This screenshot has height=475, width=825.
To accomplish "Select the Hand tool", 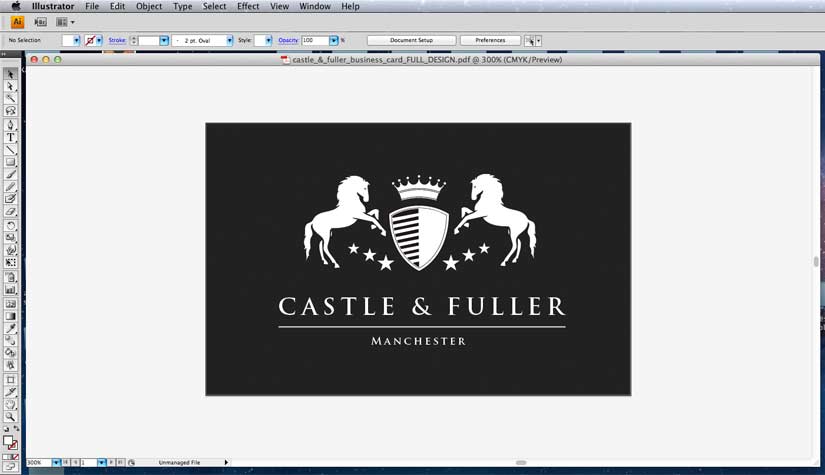I will coord(11,405).
